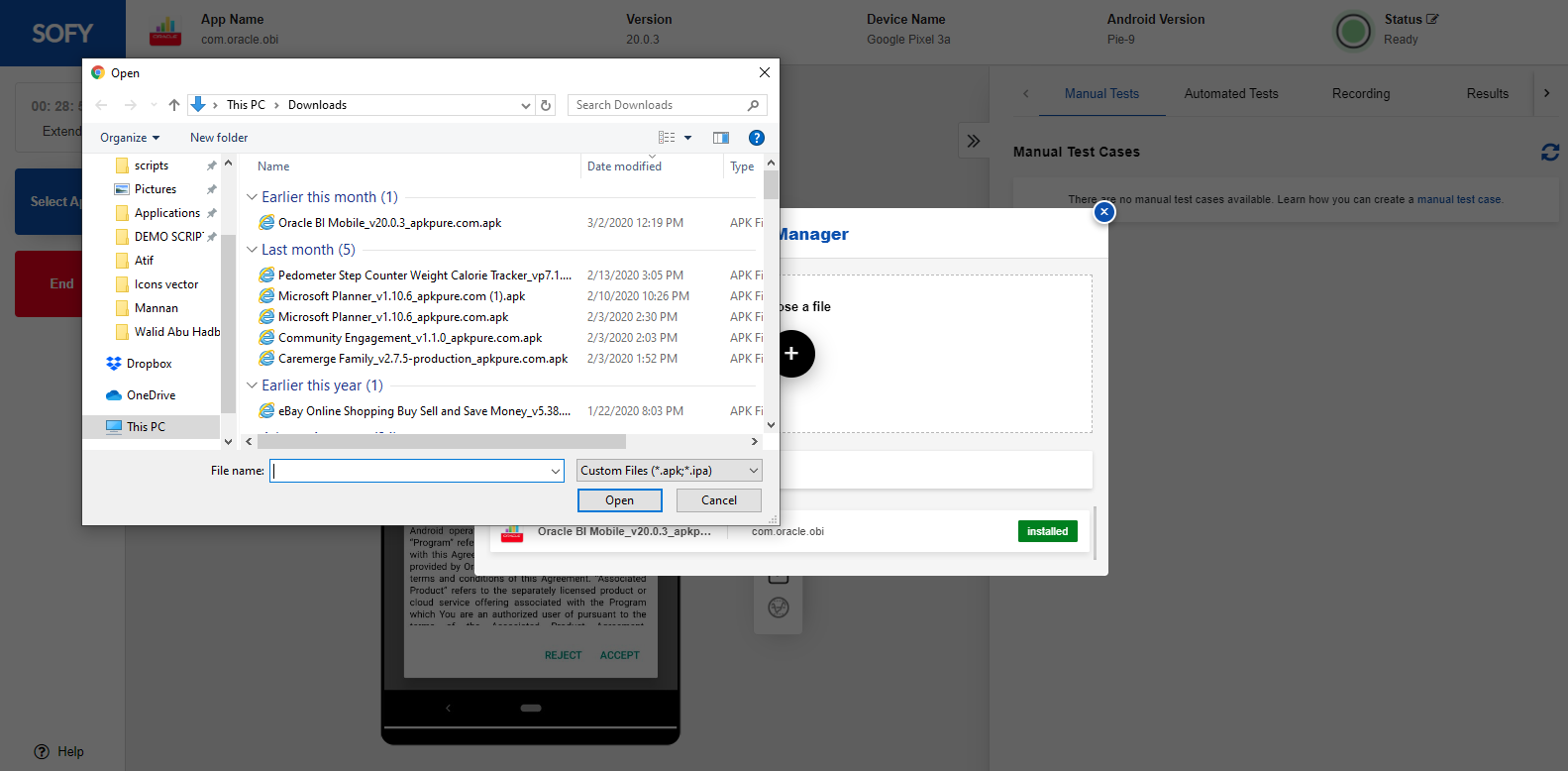Sort files by Name column
Viewport: 1568px width, 771px height.
click(273, 166)
